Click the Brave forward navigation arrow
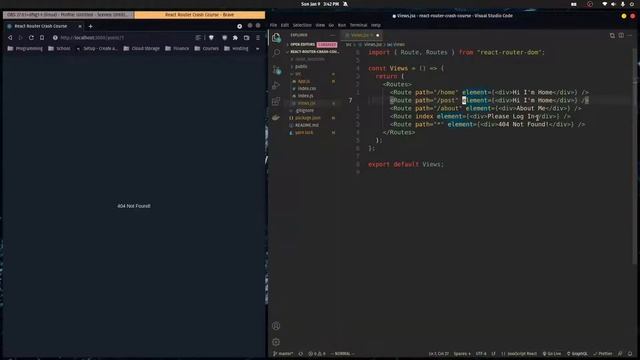 pyautogui.click(x=20, y=38)
